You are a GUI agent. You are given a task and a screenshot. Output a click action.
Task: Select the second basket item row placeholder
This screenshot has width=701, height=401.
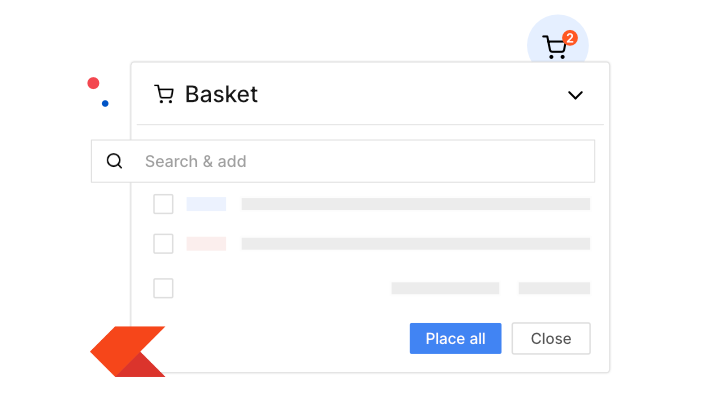click(x=415, y=243)
